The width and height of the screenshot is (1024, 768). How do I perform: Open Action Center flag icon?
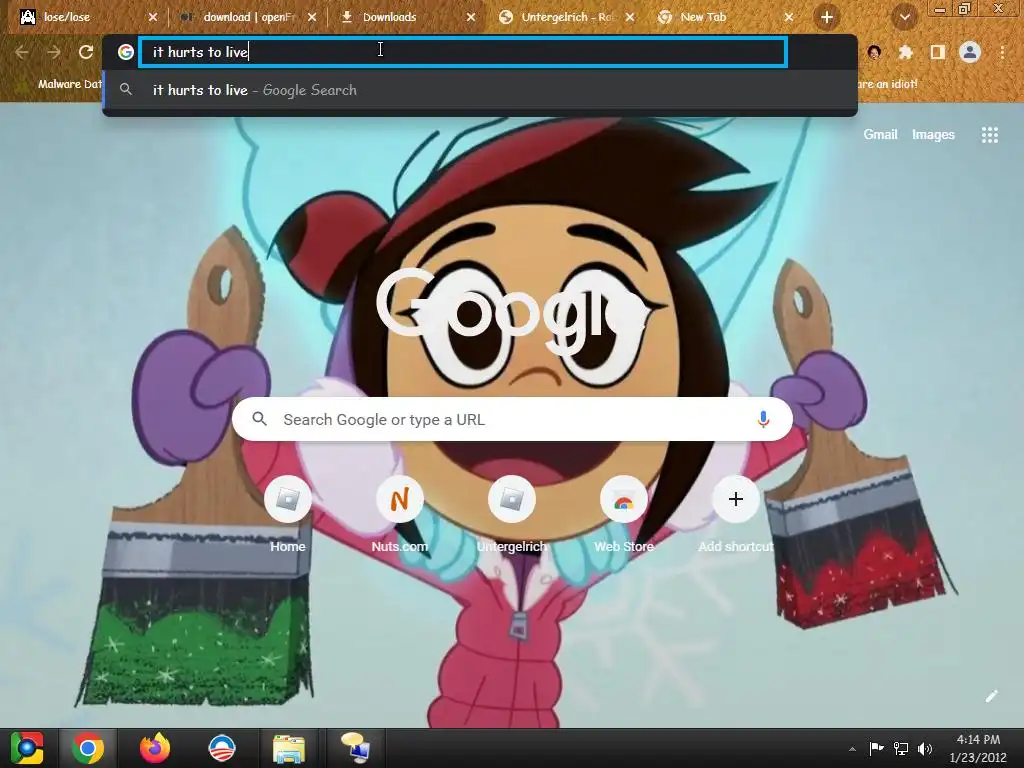point(876,748)
